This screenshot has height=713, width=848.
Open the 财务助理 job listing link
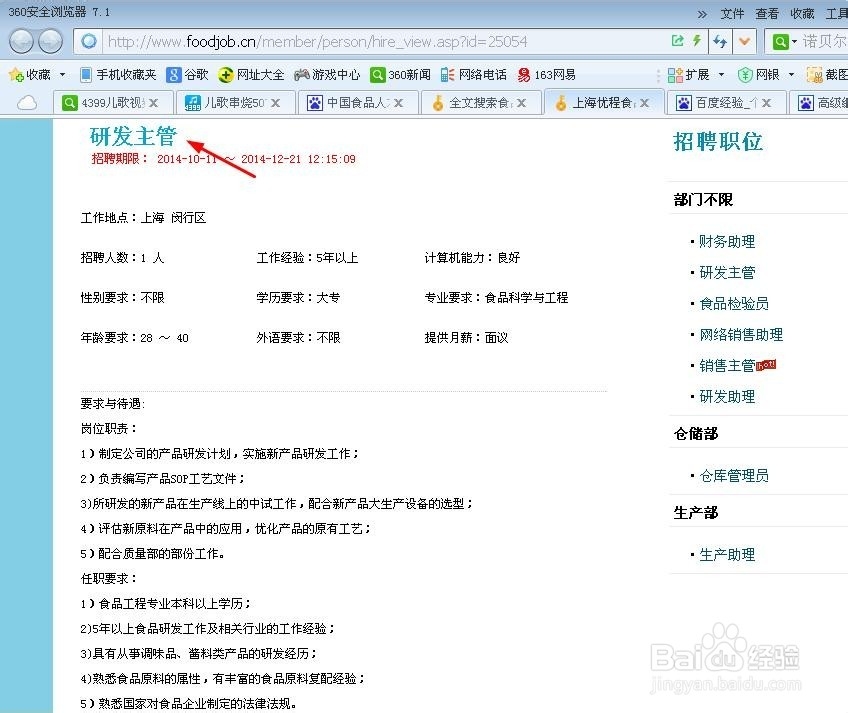(728, 240)
